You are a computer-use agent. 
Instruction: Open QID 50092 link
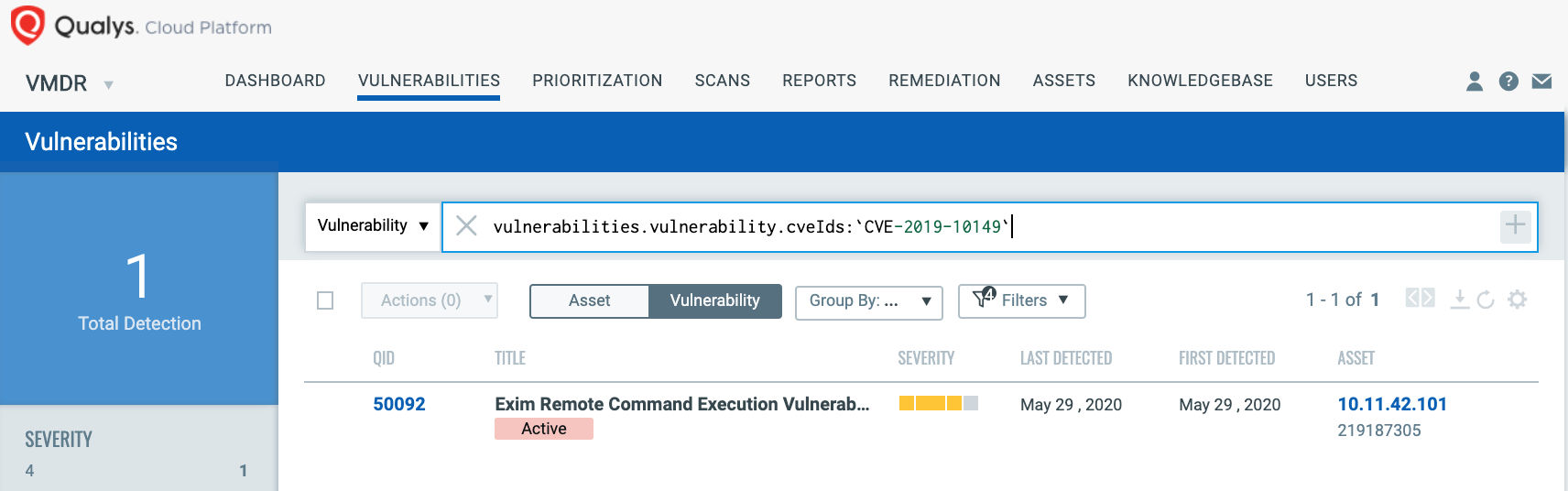399,404
